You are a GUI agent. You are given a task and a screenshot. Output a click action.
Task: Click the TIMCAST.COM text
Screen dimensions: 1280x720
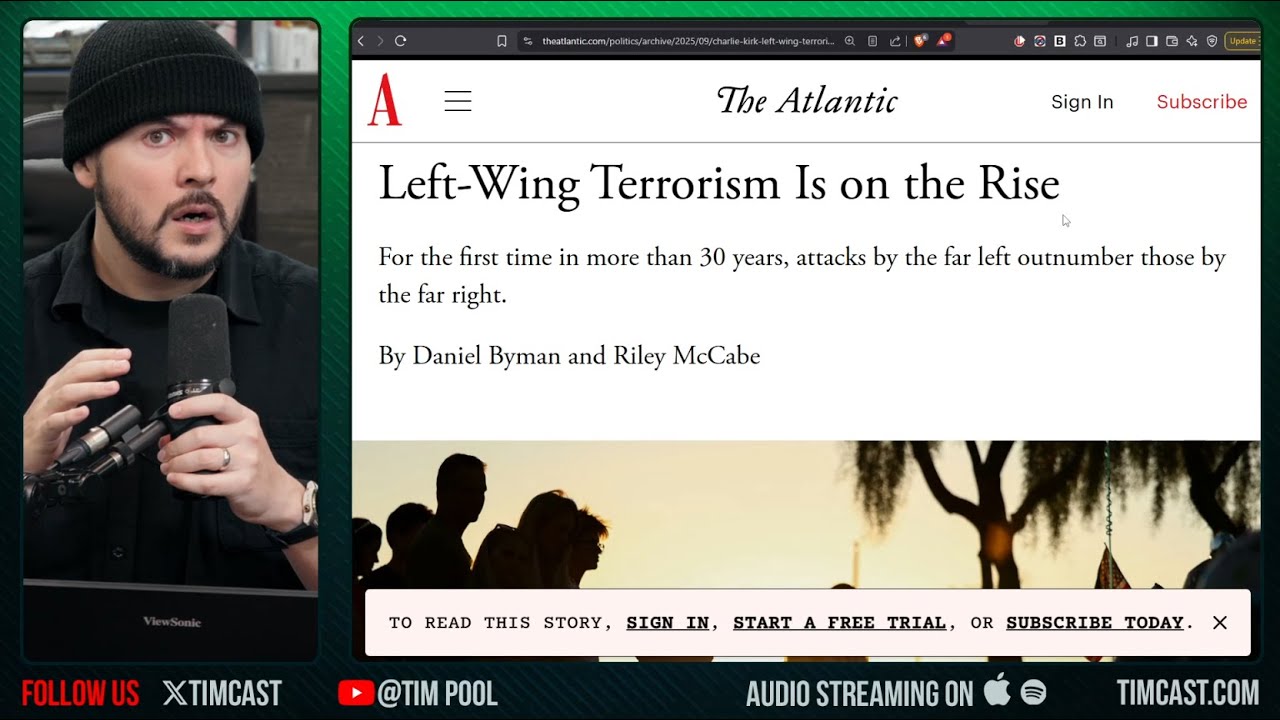point(1188,693)
